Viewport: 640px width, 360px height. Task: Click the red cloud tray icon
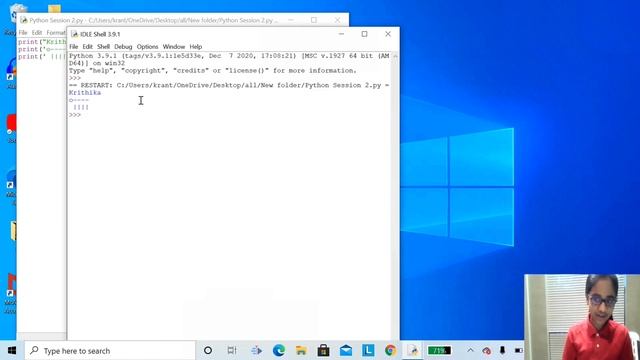tap(486, 350)
